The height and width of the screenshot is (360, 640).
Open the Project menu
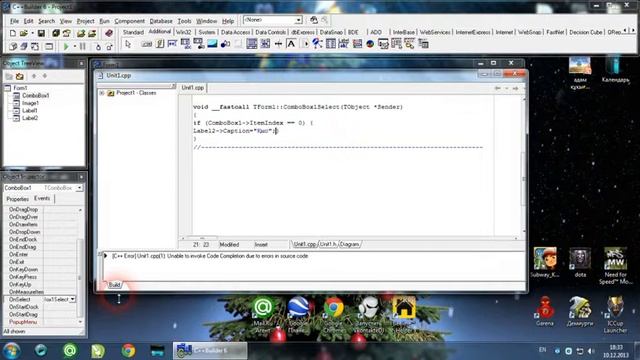(85, 21)
